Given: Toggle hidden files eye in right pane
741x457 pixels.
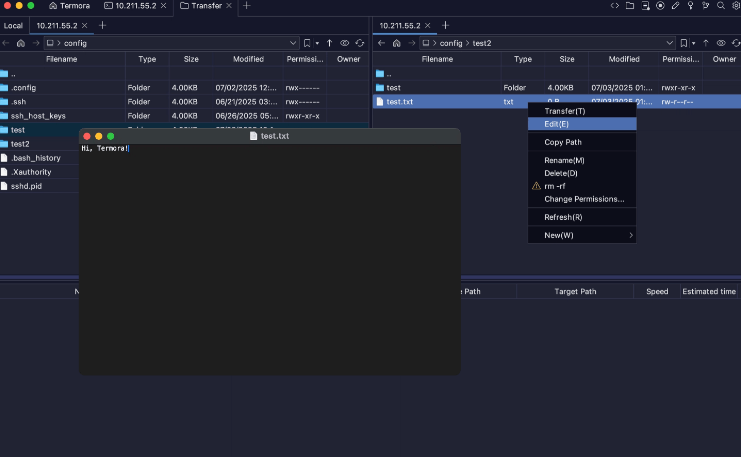Looking at the screenshot, I should click(721, 43).
